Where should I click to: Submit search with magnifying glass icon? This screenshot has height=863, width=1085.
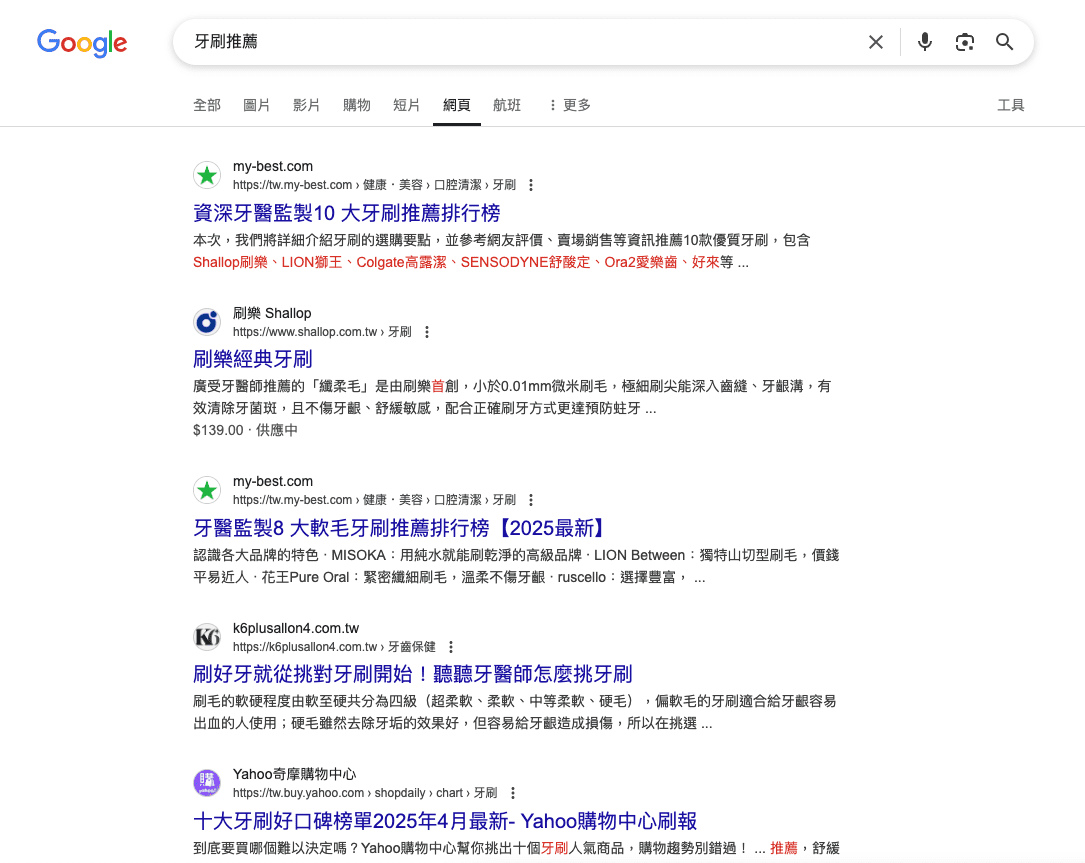click(x=1005, y=42)
